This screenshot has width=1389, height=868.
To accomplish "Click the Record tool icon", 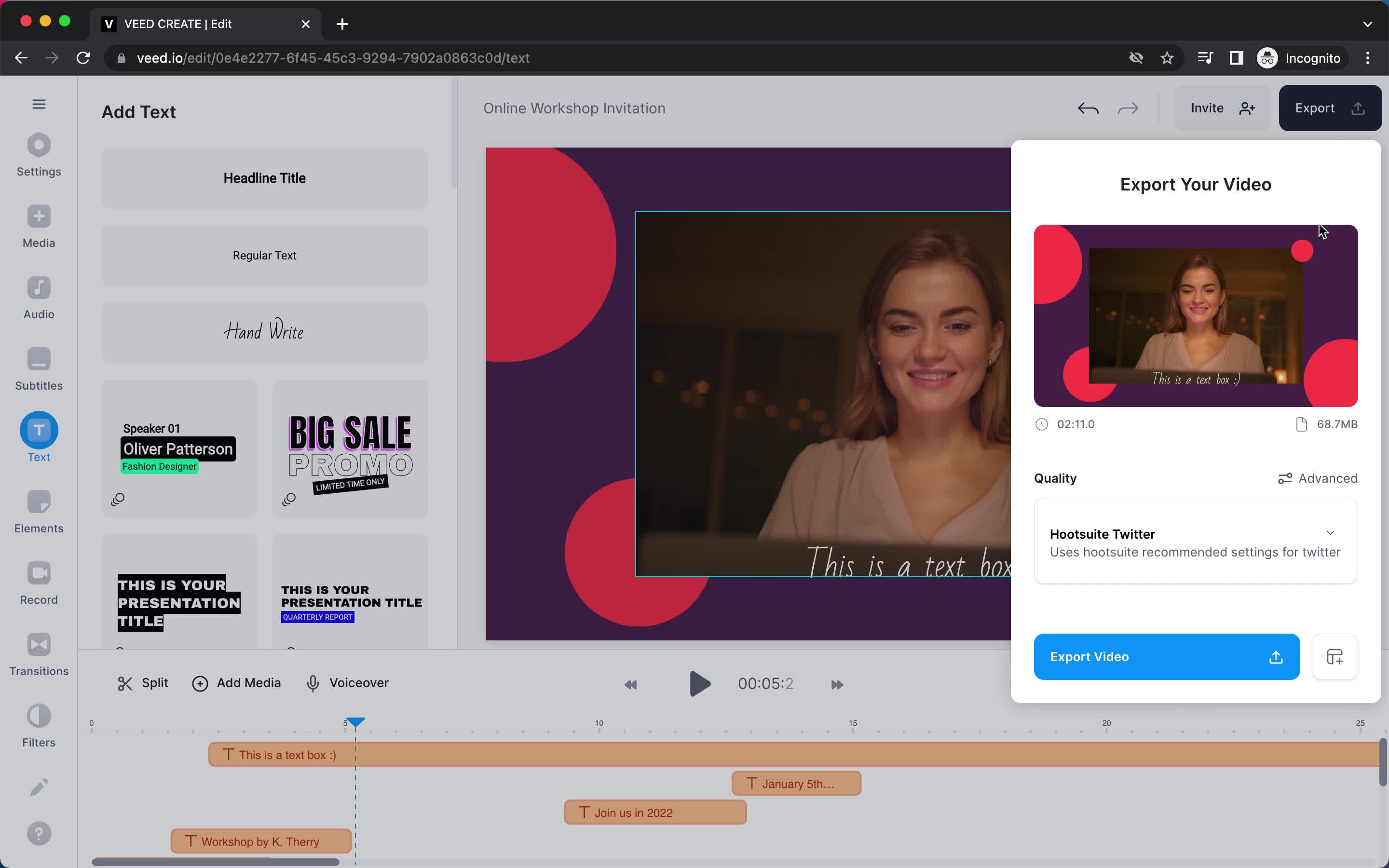I will [x=38, y=572].
